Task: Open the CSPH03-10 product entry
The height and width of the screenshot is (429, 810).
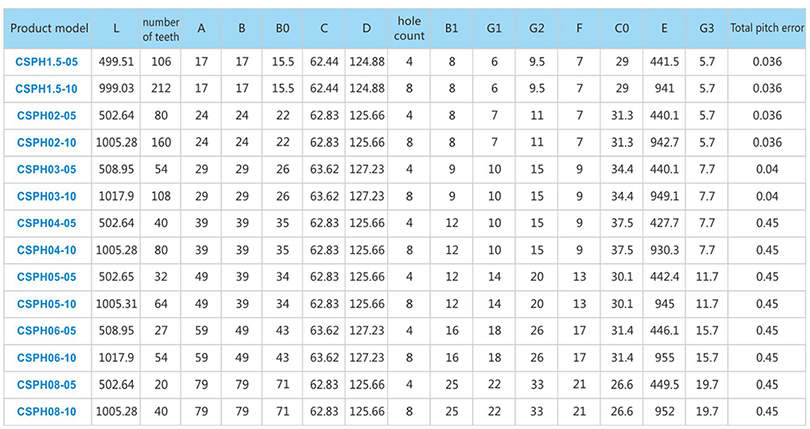Action: click(x=46, y=196)
